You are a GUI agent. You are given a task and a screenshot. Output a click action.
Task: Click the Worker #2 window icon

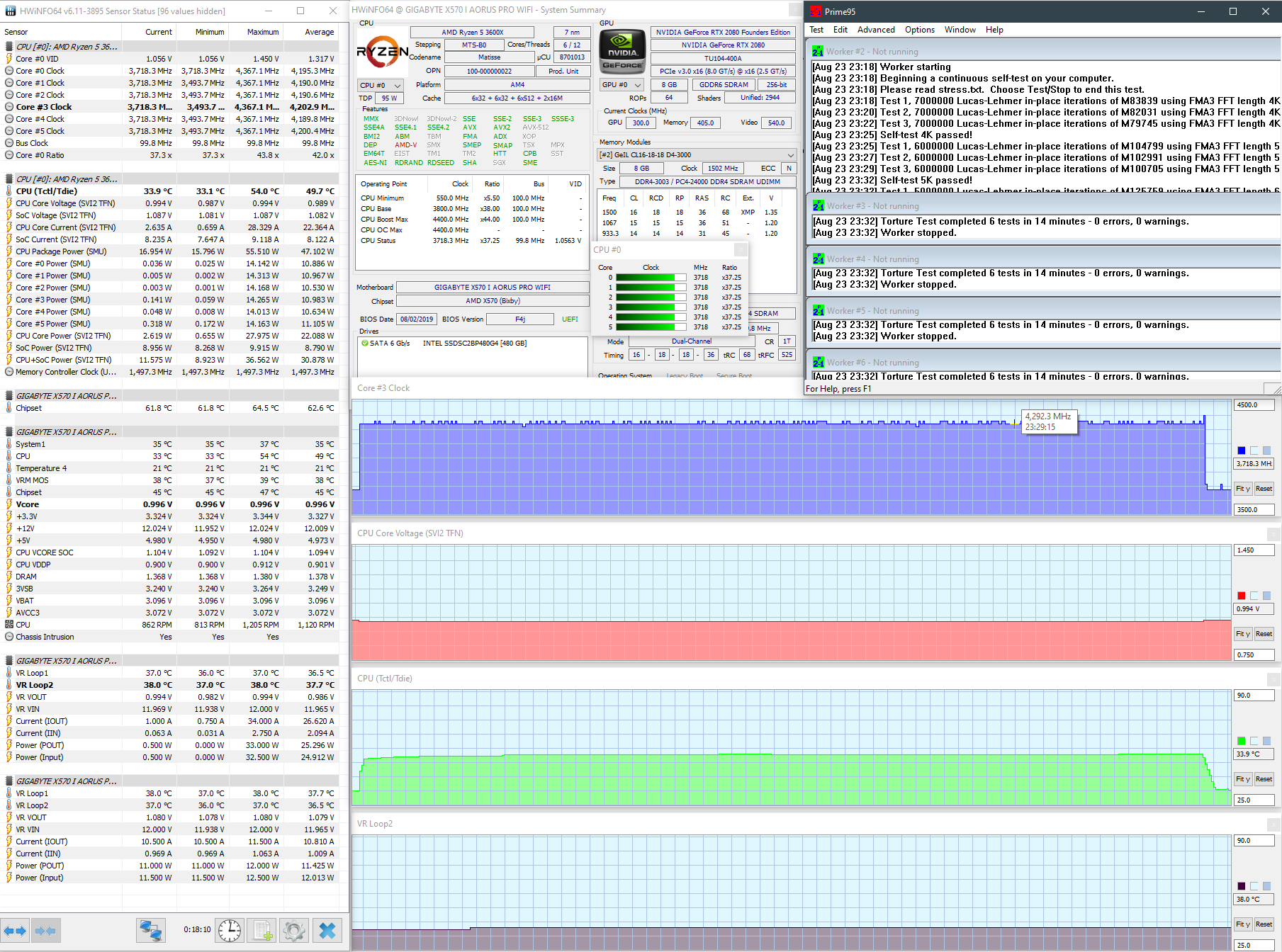(x=818, y=51)
